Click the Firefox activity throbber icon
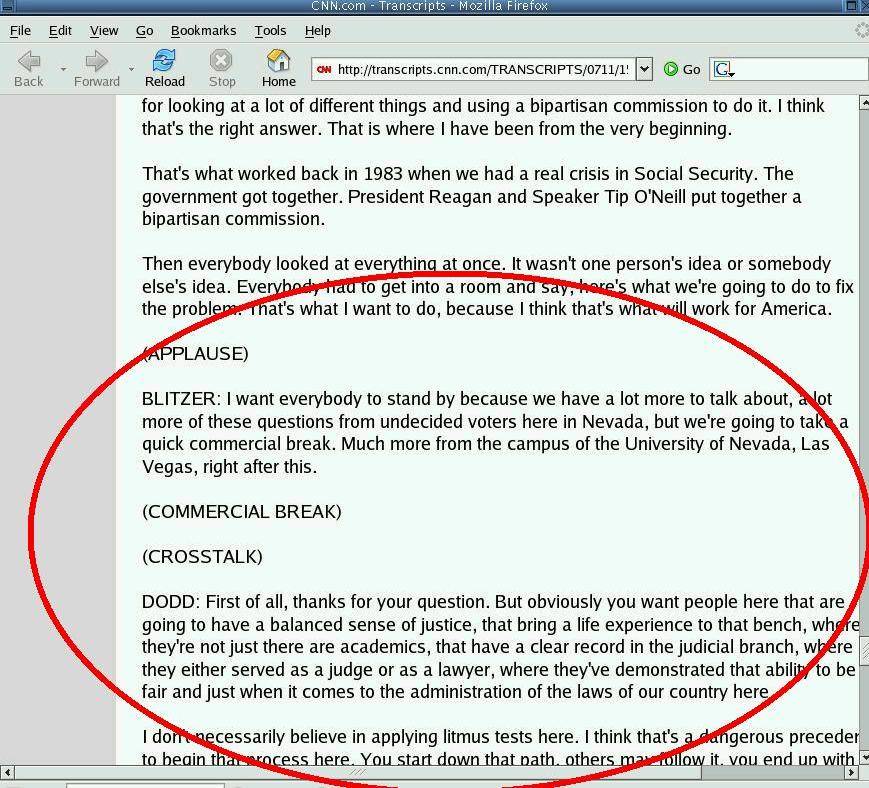This screenshot has width=869, height=788. click(860, 31)
